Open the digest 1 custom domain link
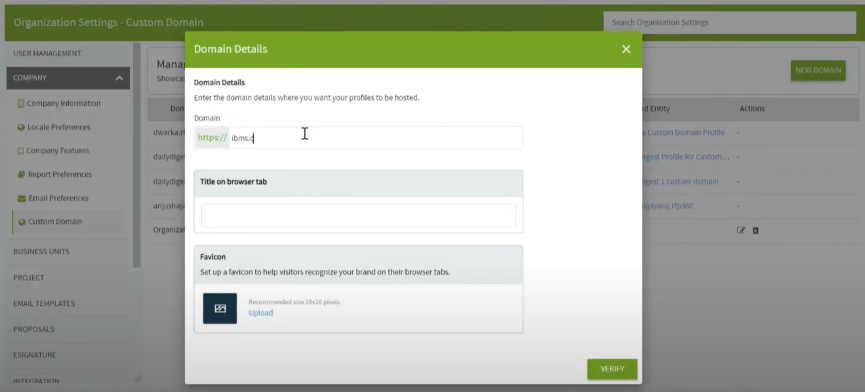865x392 pixels. 681,181
